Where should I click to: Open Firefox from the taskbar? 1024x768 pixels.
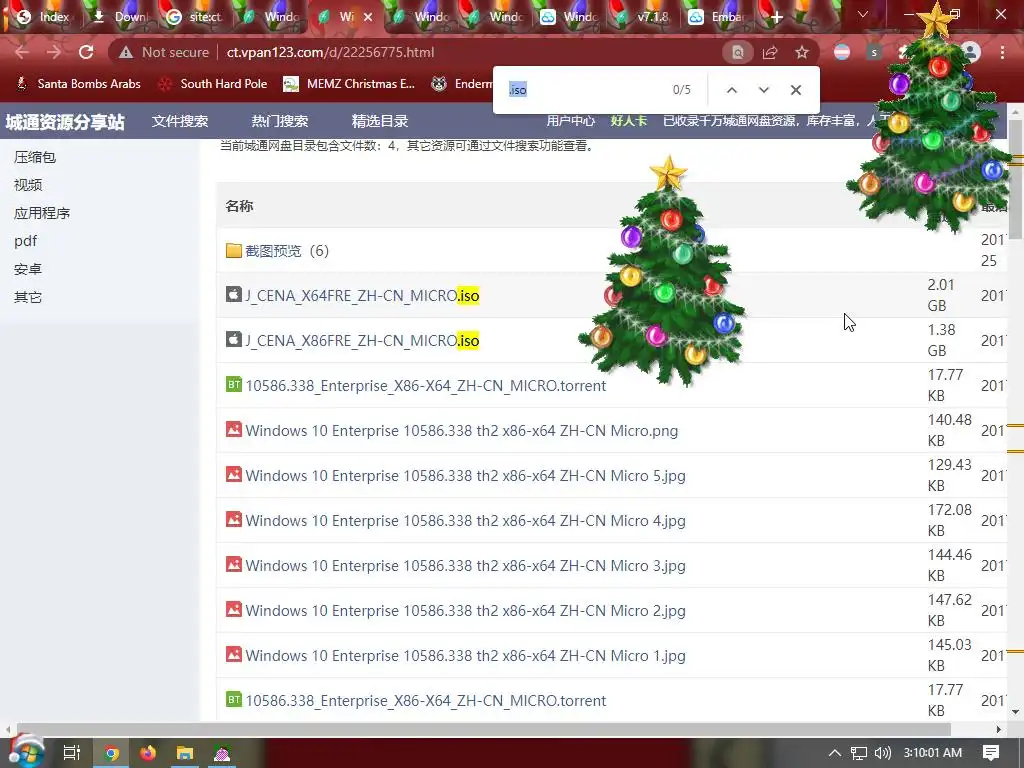[x=148, y=753]
